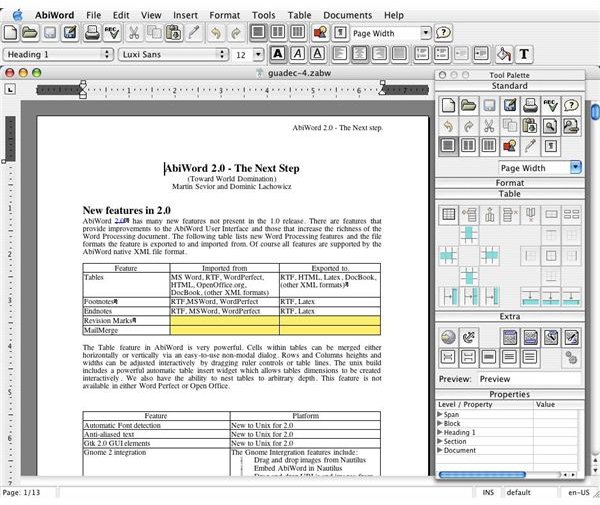
Task: Click the Copy icon in main toolbar
Action: click(154, 33)
